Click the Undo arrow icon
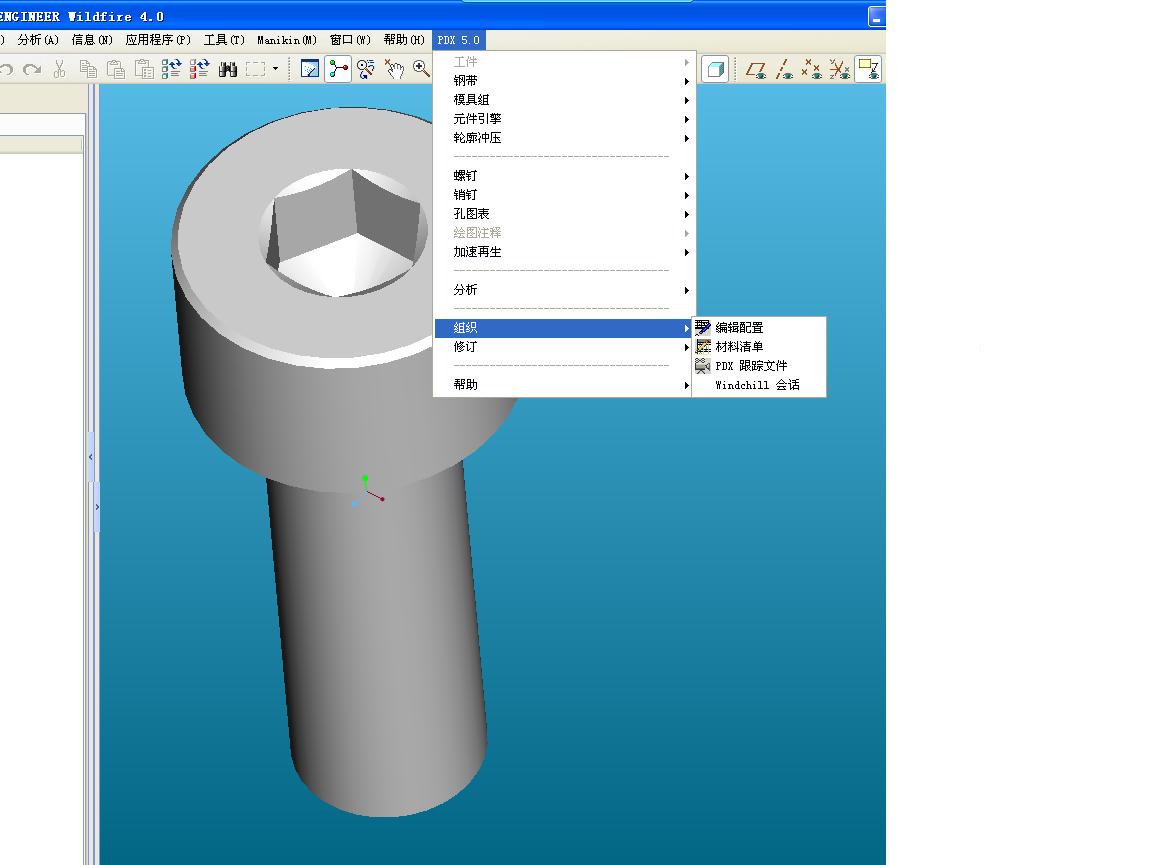The height and width of the screenshot is (865, 1150). tap(6, 70)
